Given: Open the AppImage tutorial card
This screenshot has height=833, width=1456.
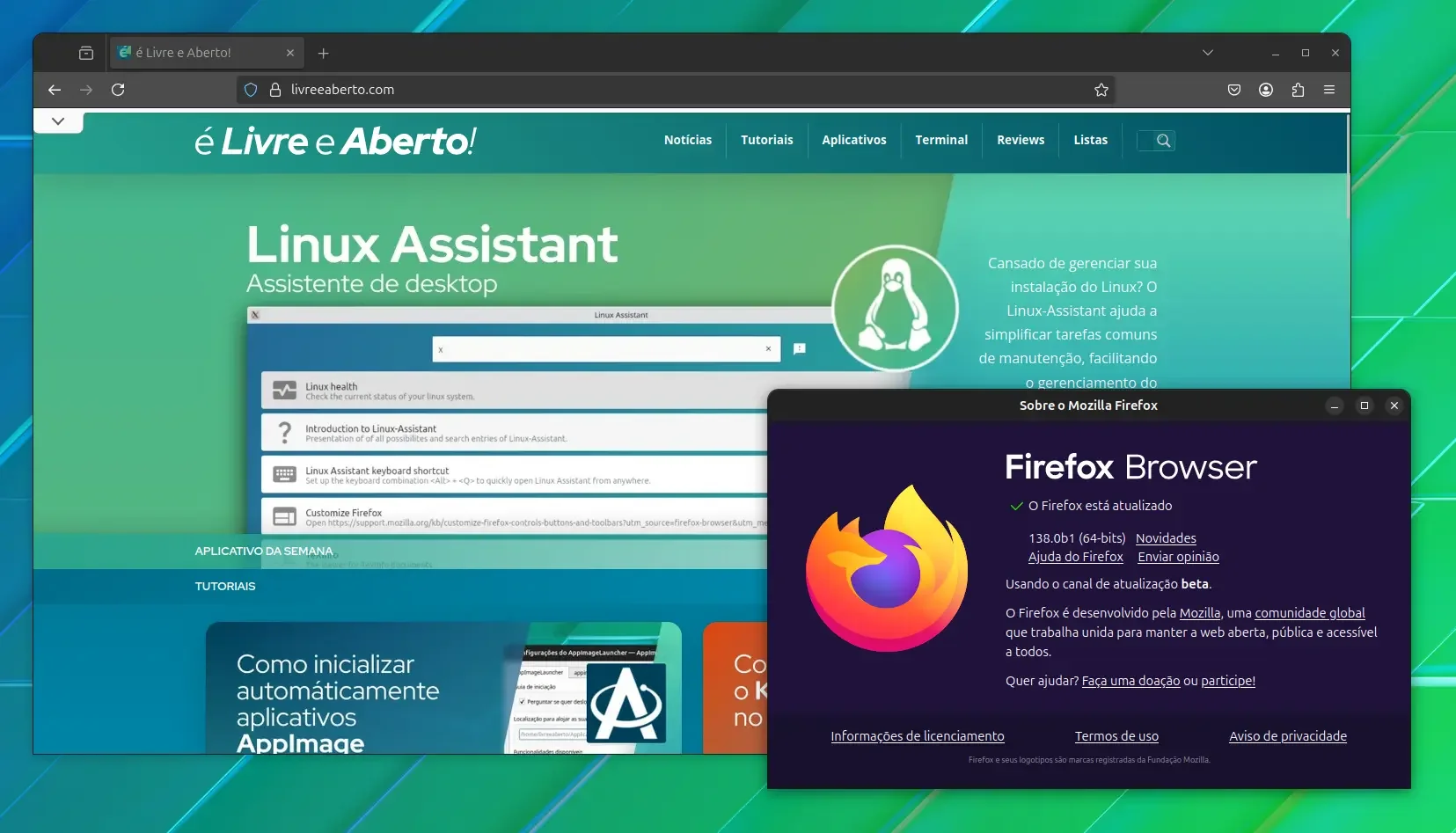Looking at the screenshot, I should [x=443, y=688].
